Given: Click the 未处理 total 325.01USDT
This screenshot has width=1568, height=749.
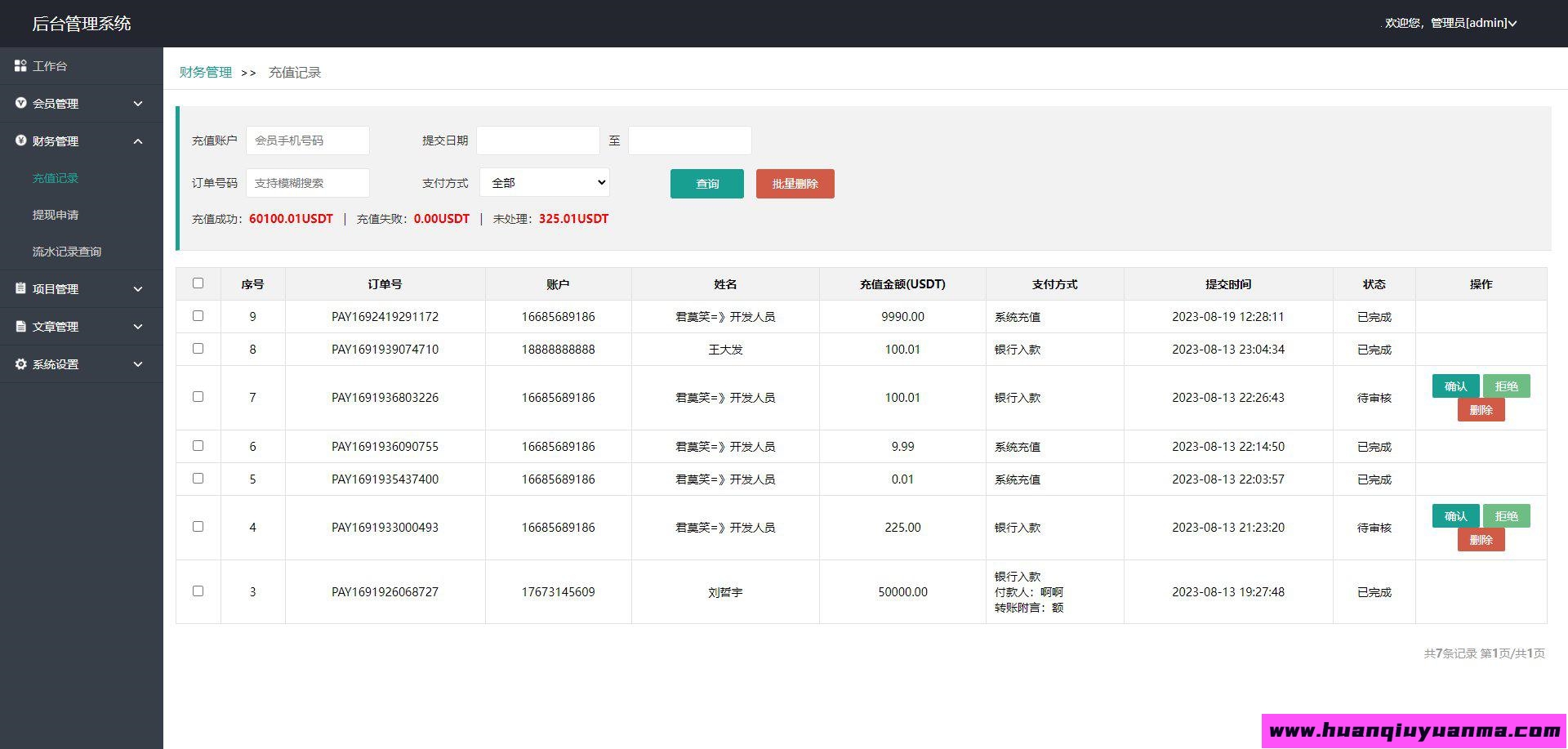Looking at the screenshot, I should (573, 219).
